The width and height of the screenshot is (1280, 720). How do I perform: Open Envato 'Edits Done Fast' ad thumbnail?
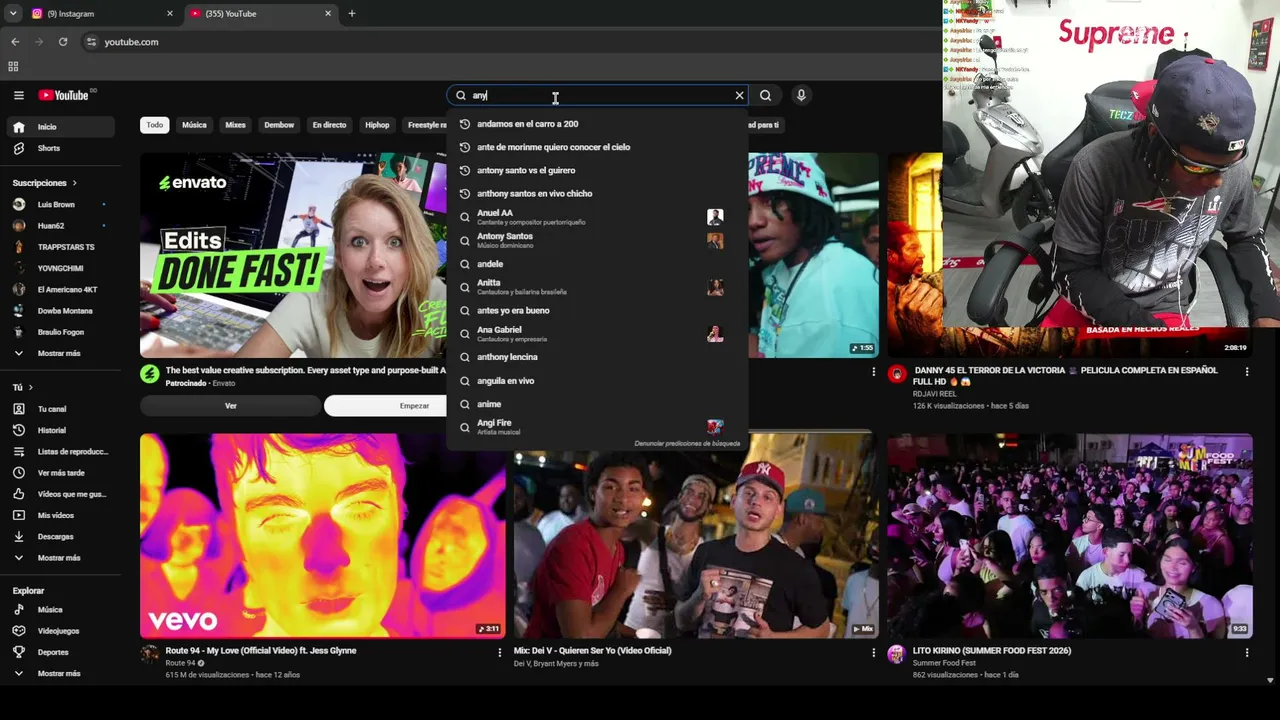click(293, 255)
